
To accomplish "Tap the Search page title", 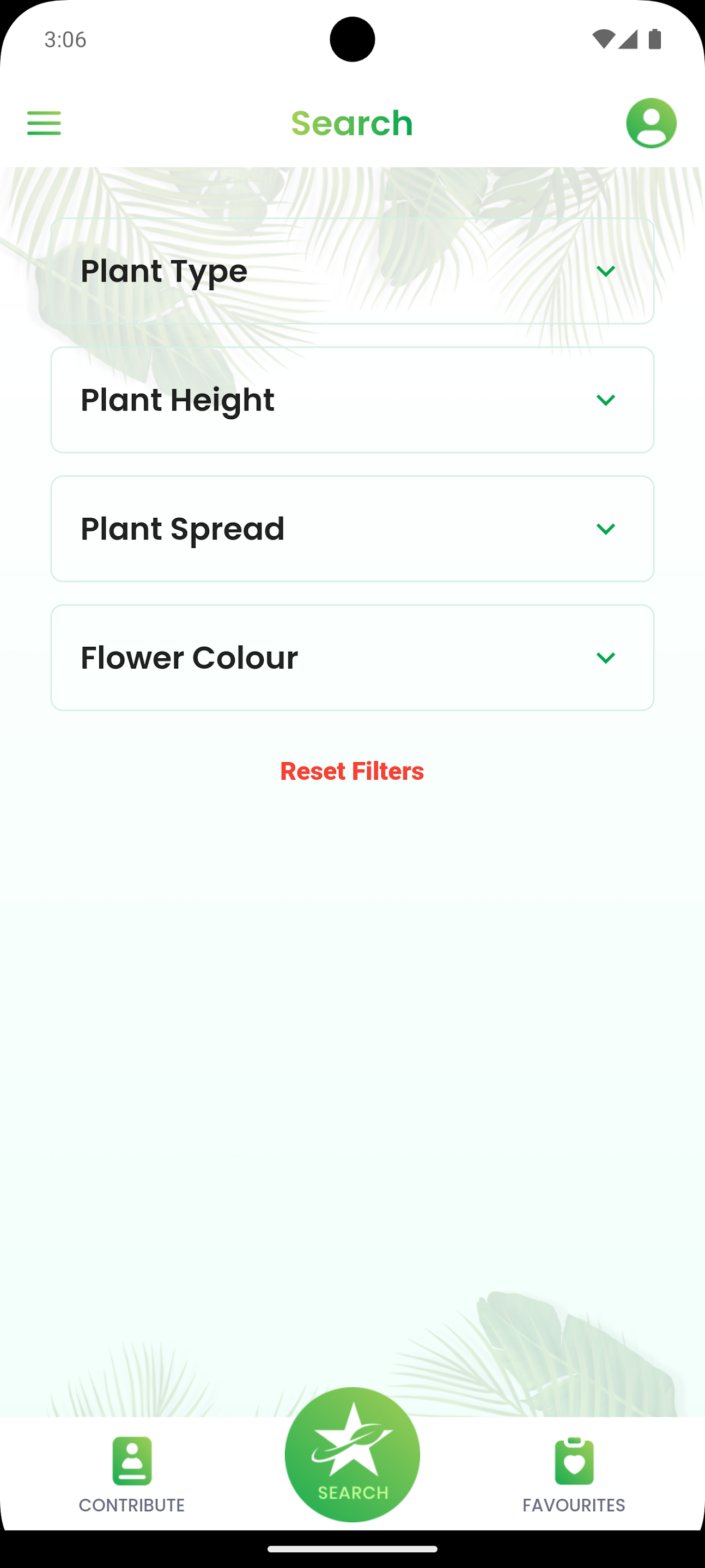I will 352,123.
